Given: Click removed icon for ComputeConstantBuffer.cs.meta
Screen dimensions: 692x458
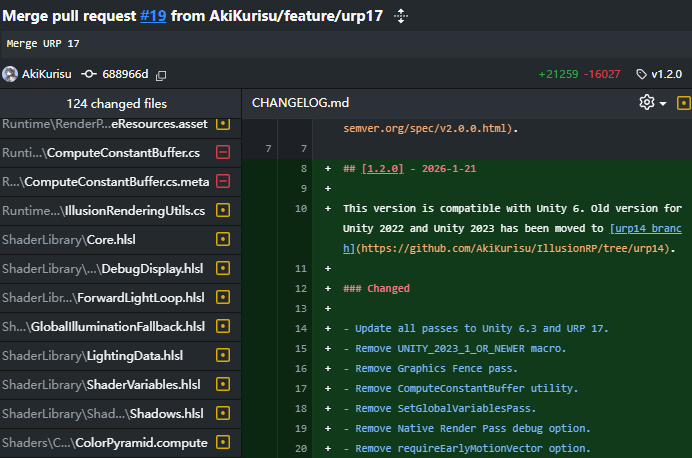Looking at the screenshot, I should [223, 182].
